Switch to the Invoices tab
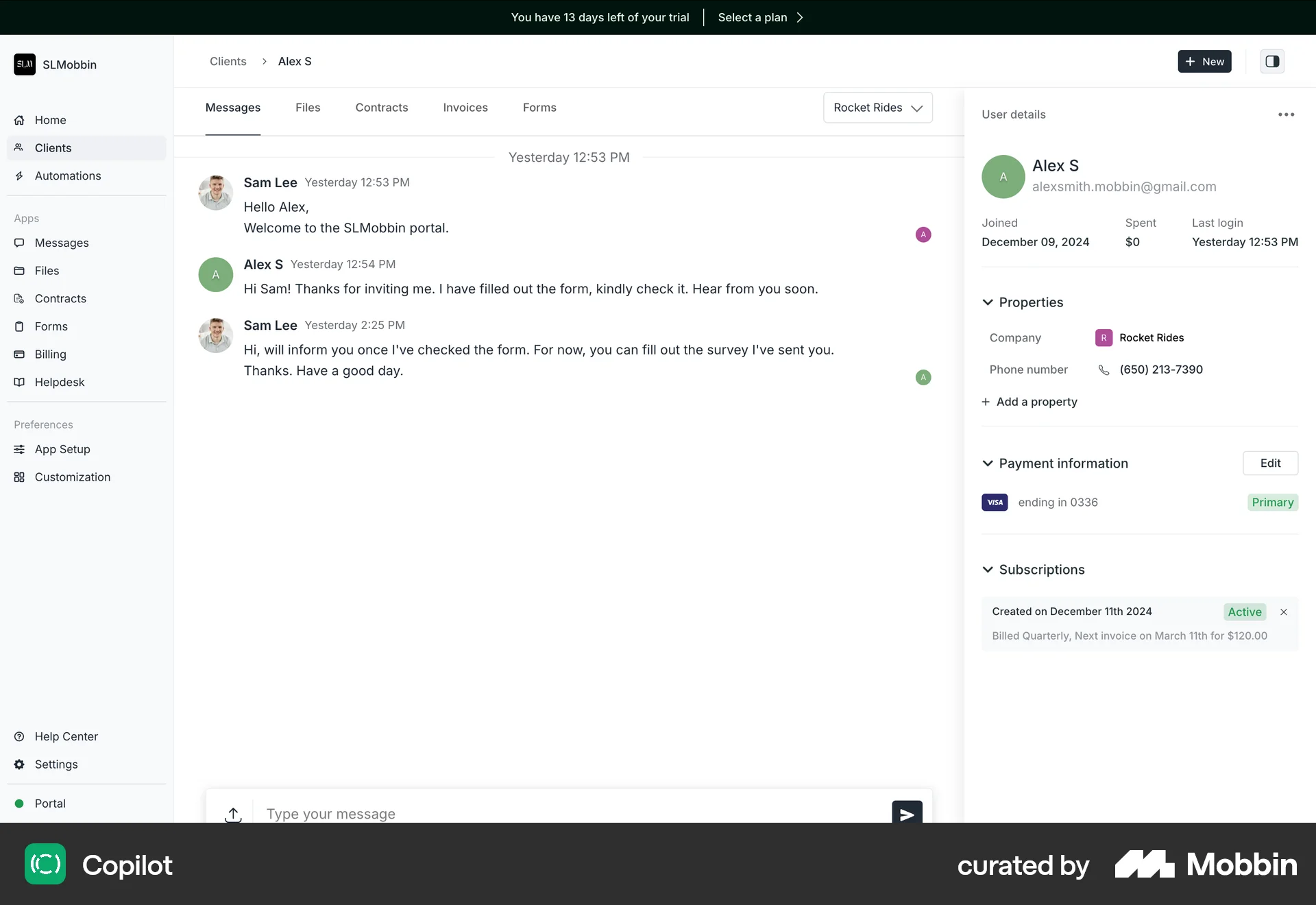The image size is (1316, 905). [x=465, y=108]
